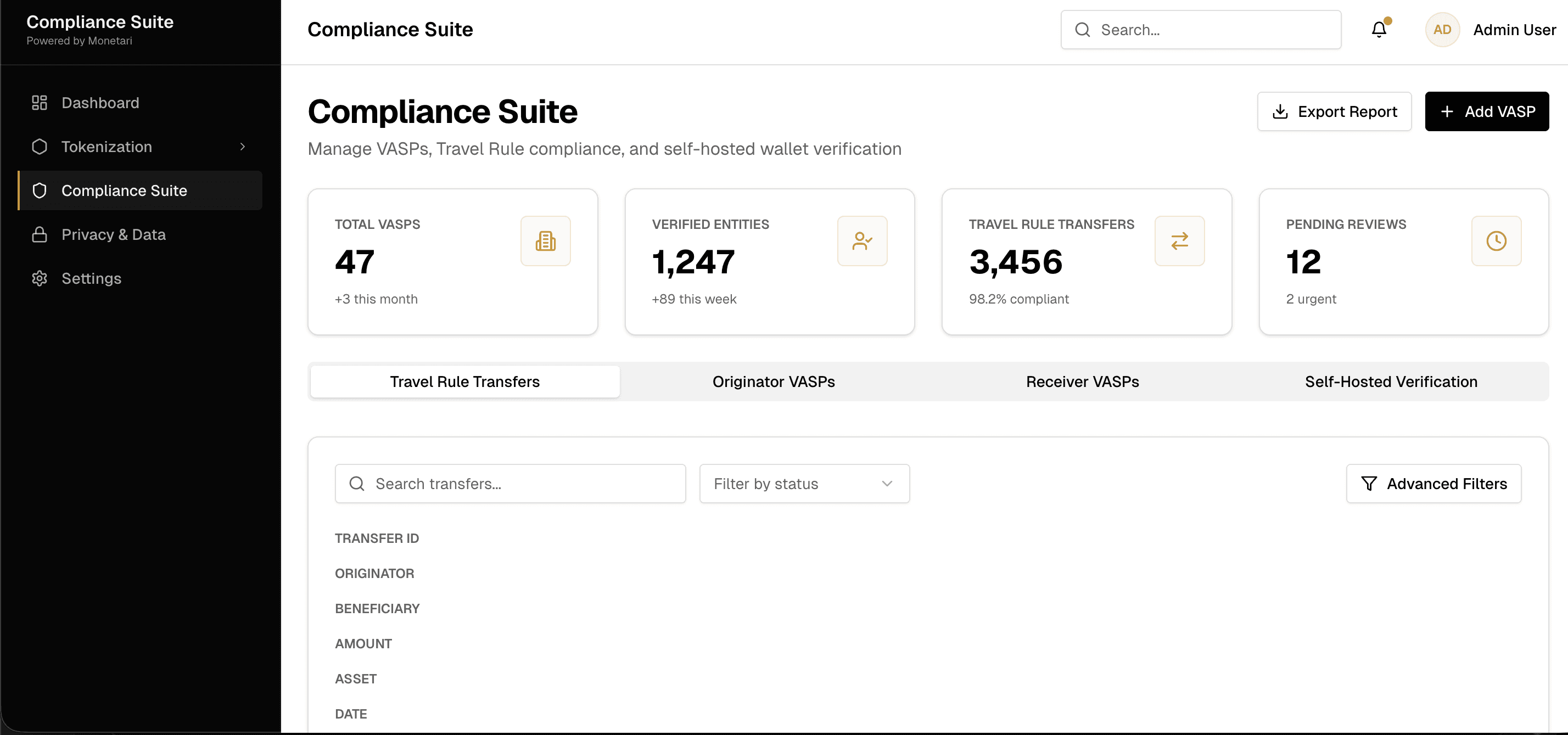Click the Pending Reviews clock icon
This screenshot has width=1568, height=735.
coord(1496,241)
